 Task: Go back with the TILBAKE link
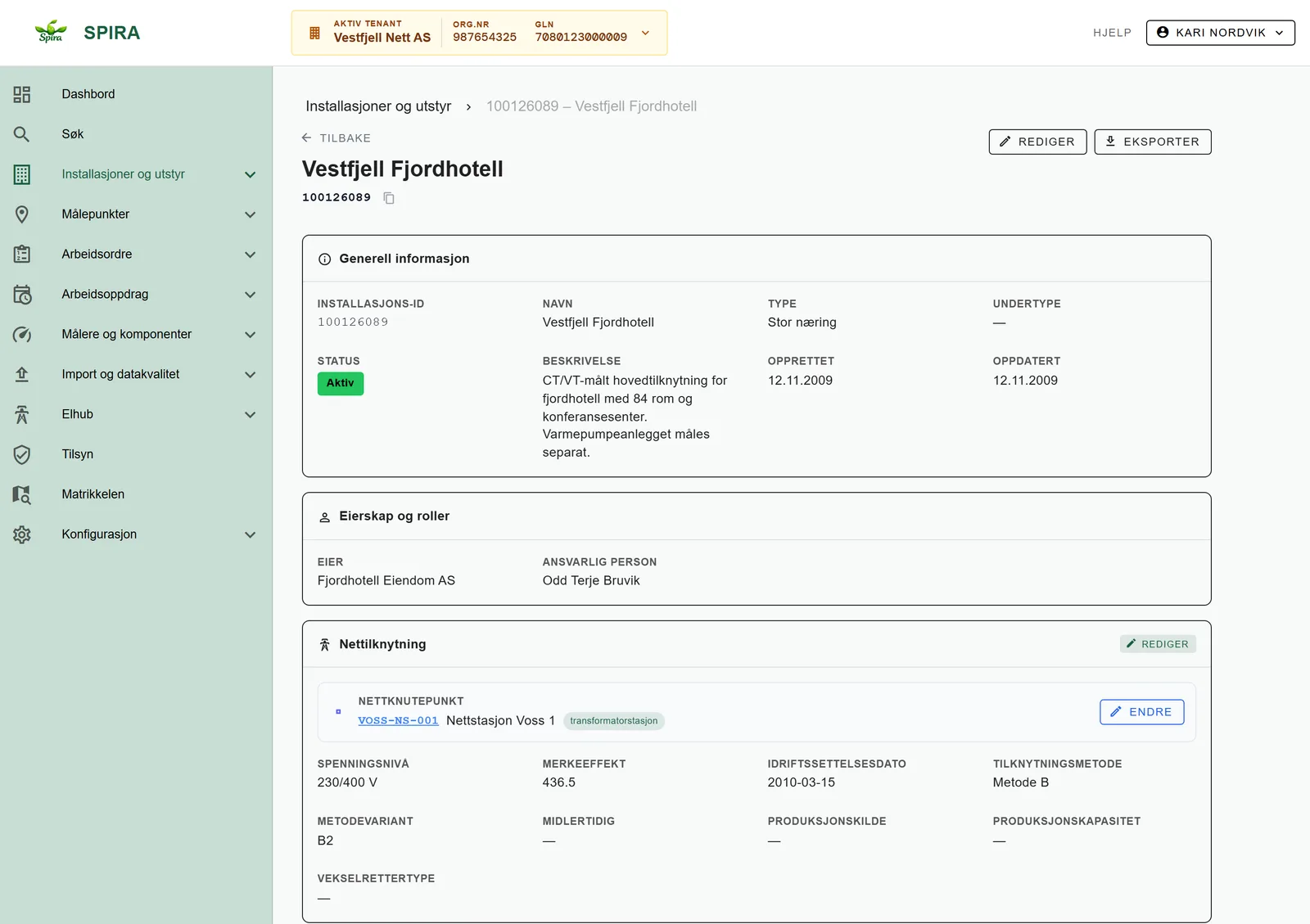(x=336, y=137)
